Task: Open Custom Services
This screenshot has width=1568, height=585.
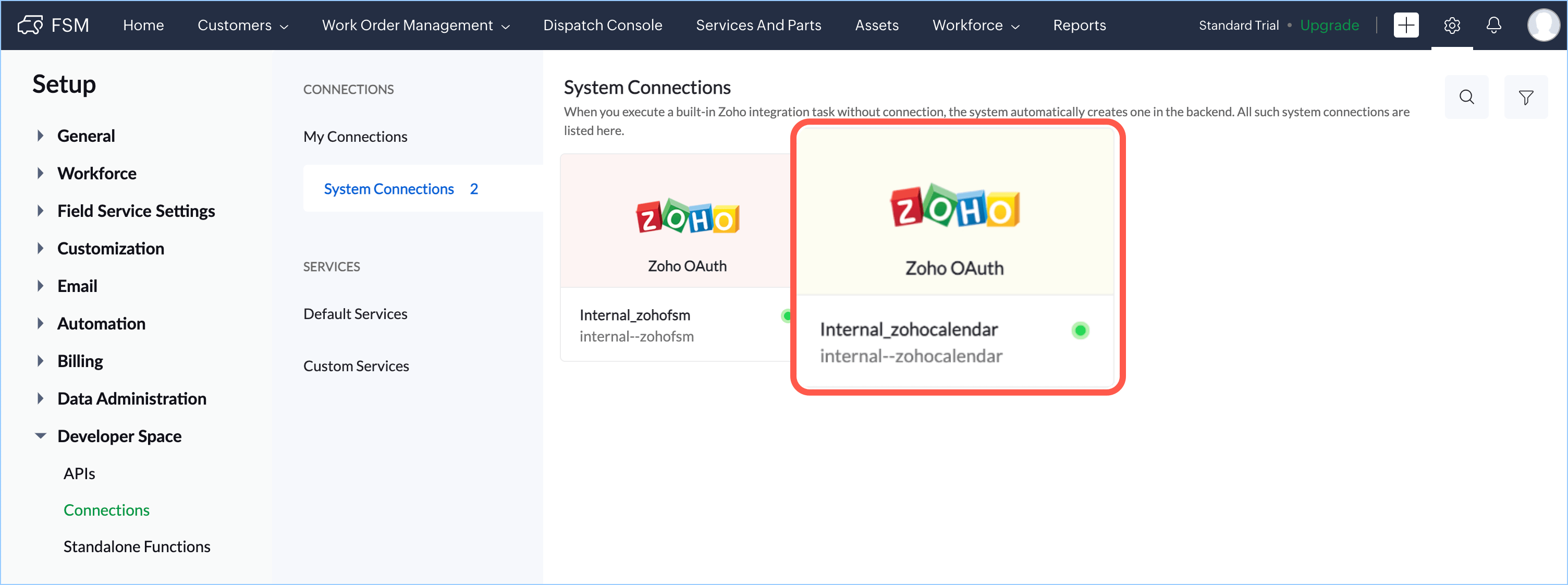Action: pyautogui.click(x=356, y=366)
